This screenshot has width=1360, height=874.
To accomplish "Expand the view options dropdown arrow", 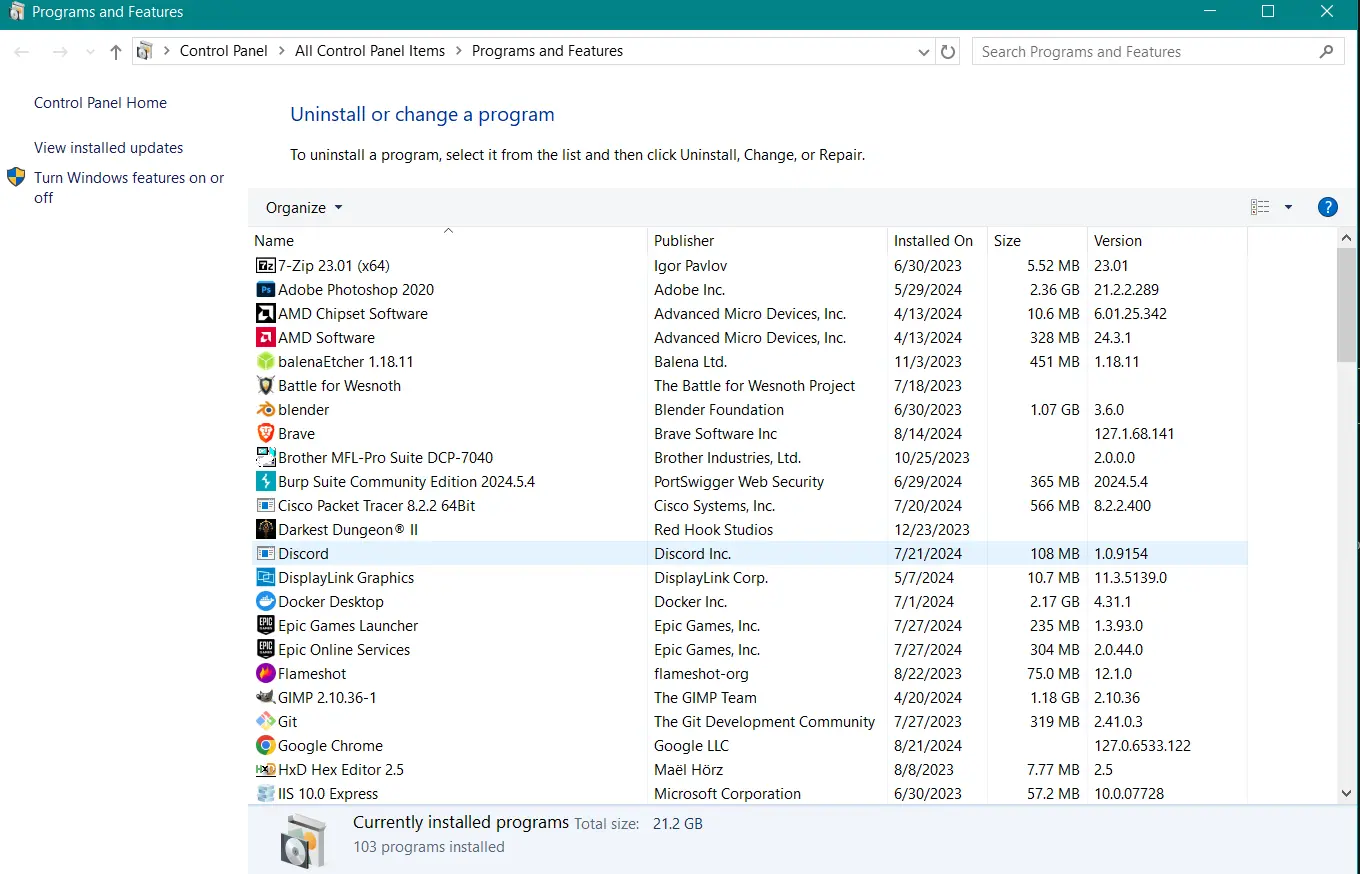I will tap(1288, 207).
